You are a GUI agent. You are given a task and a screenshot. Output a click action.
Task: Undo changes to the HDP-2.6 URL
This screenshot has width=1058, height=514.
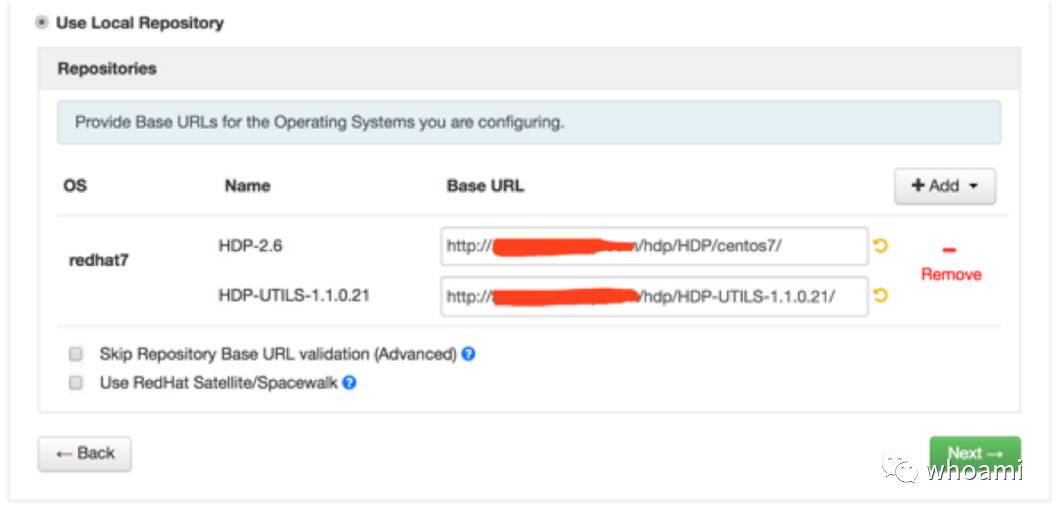(881, 246)
